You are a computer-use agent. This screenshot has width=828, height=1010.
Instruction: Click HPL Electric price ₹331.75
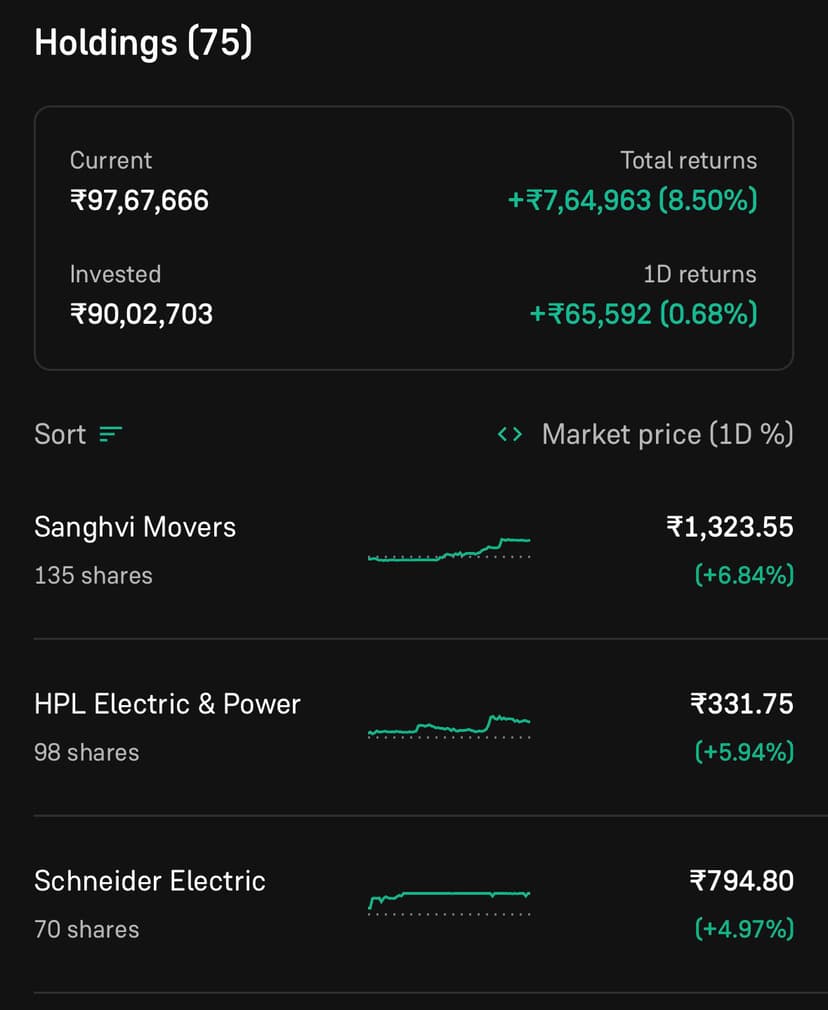coord(741,704)
